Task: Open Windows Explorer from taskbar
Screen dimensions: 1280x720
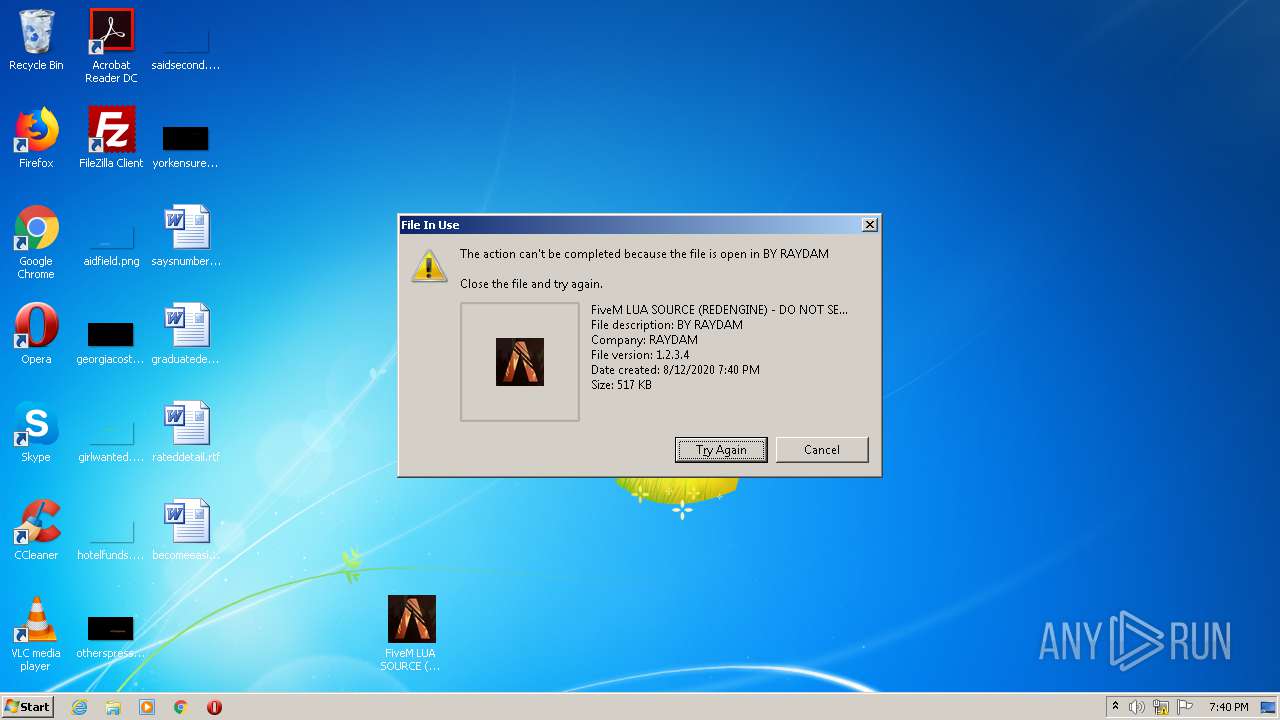Action: coord(113,707)
